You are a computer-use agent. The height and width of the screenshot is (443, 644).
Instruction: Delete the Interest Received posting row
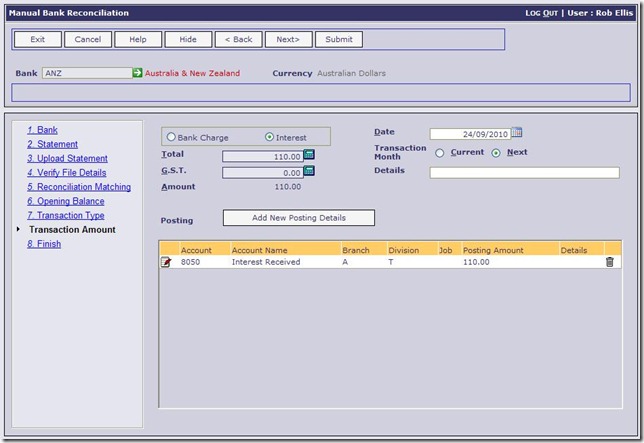coord(610,262)
